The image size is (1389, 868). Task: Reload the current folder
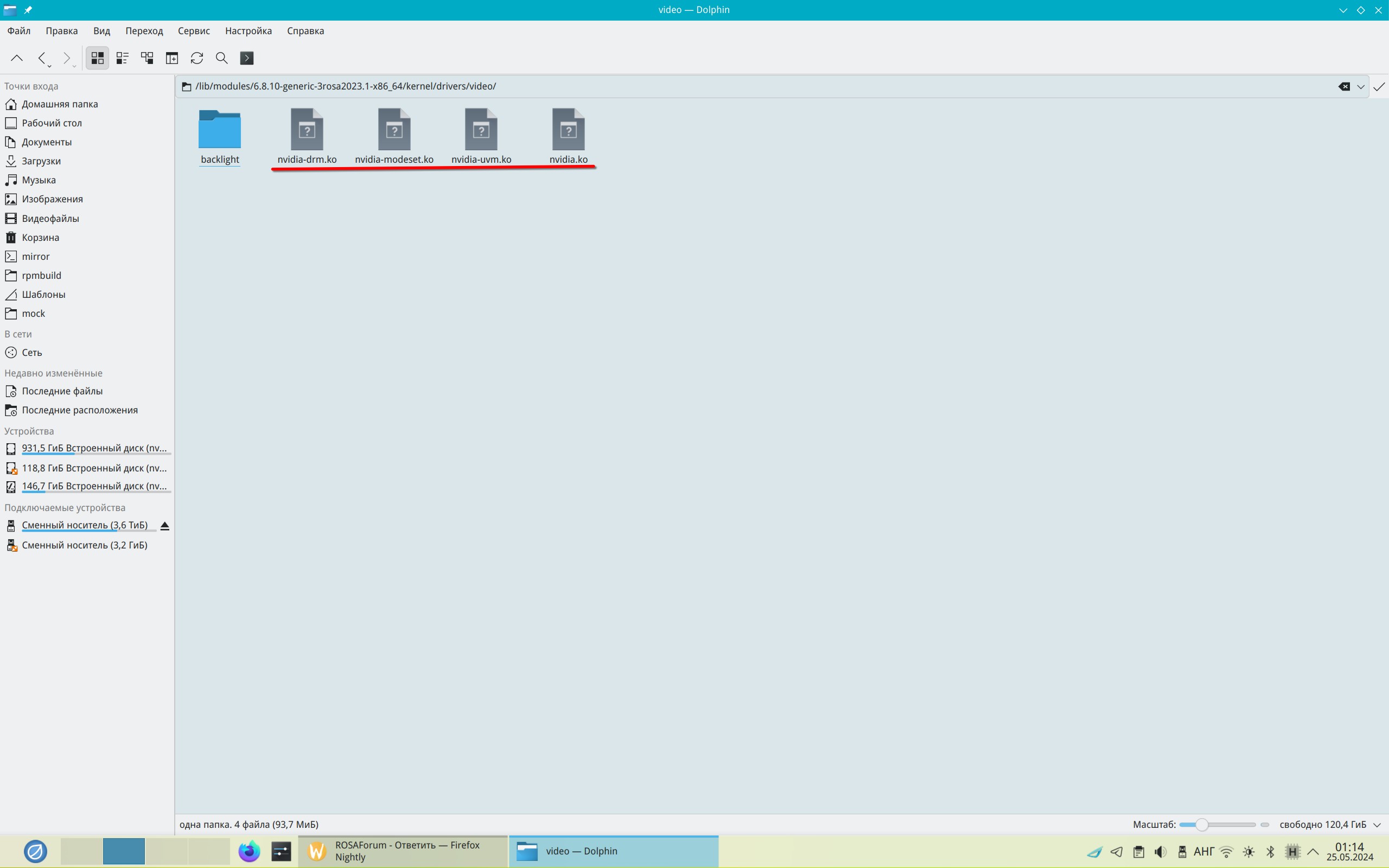[x=197, y=58]
